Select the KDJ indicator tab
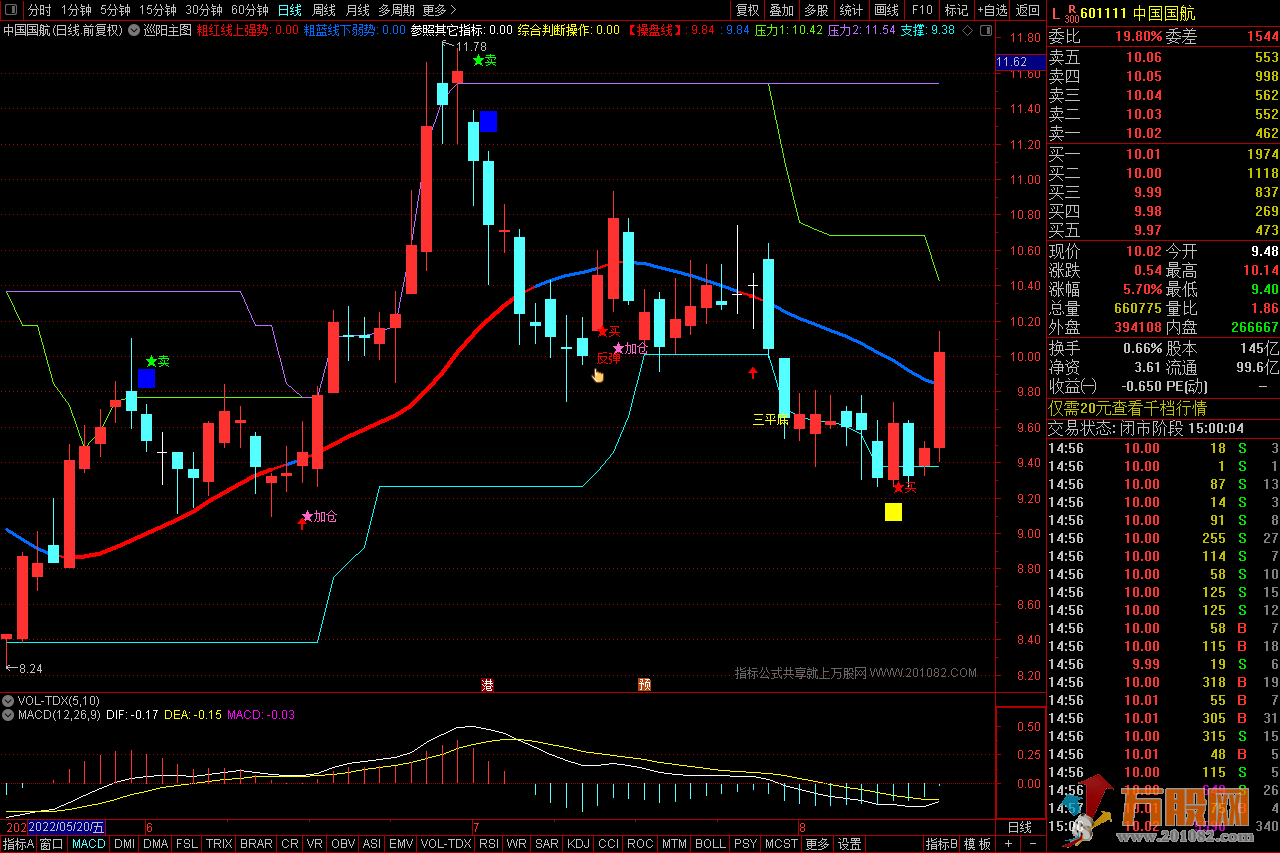 [x=578, y=844]
